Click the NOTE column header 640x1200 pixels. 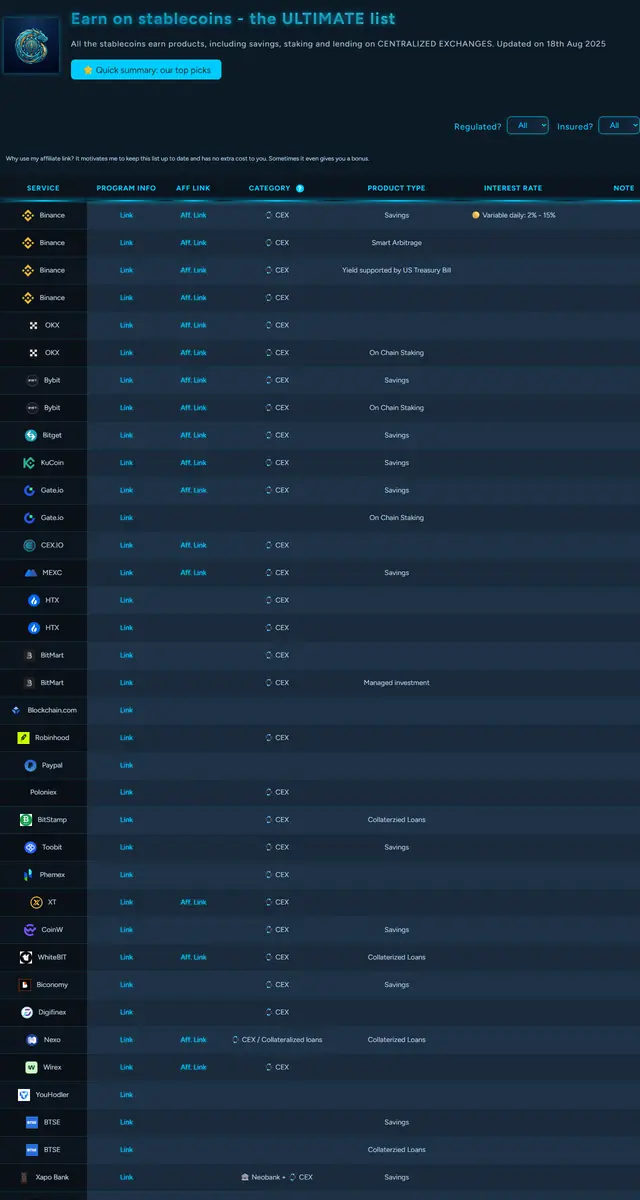point(624,188)
